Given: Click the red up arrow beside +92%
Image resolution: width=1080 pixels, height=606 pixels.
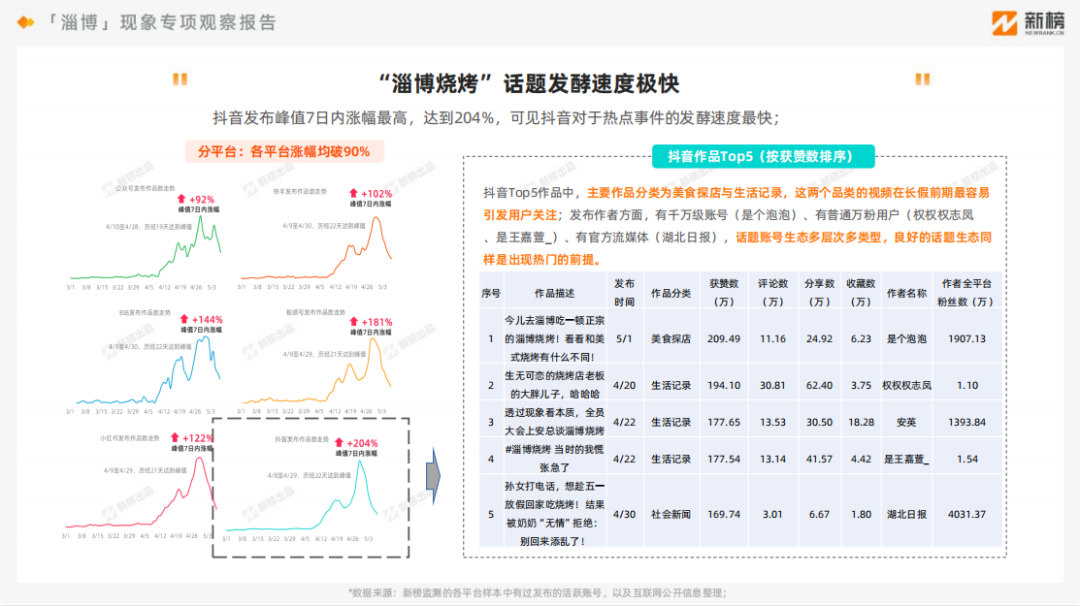Looking at the screenshot, I should coord(182,199).
